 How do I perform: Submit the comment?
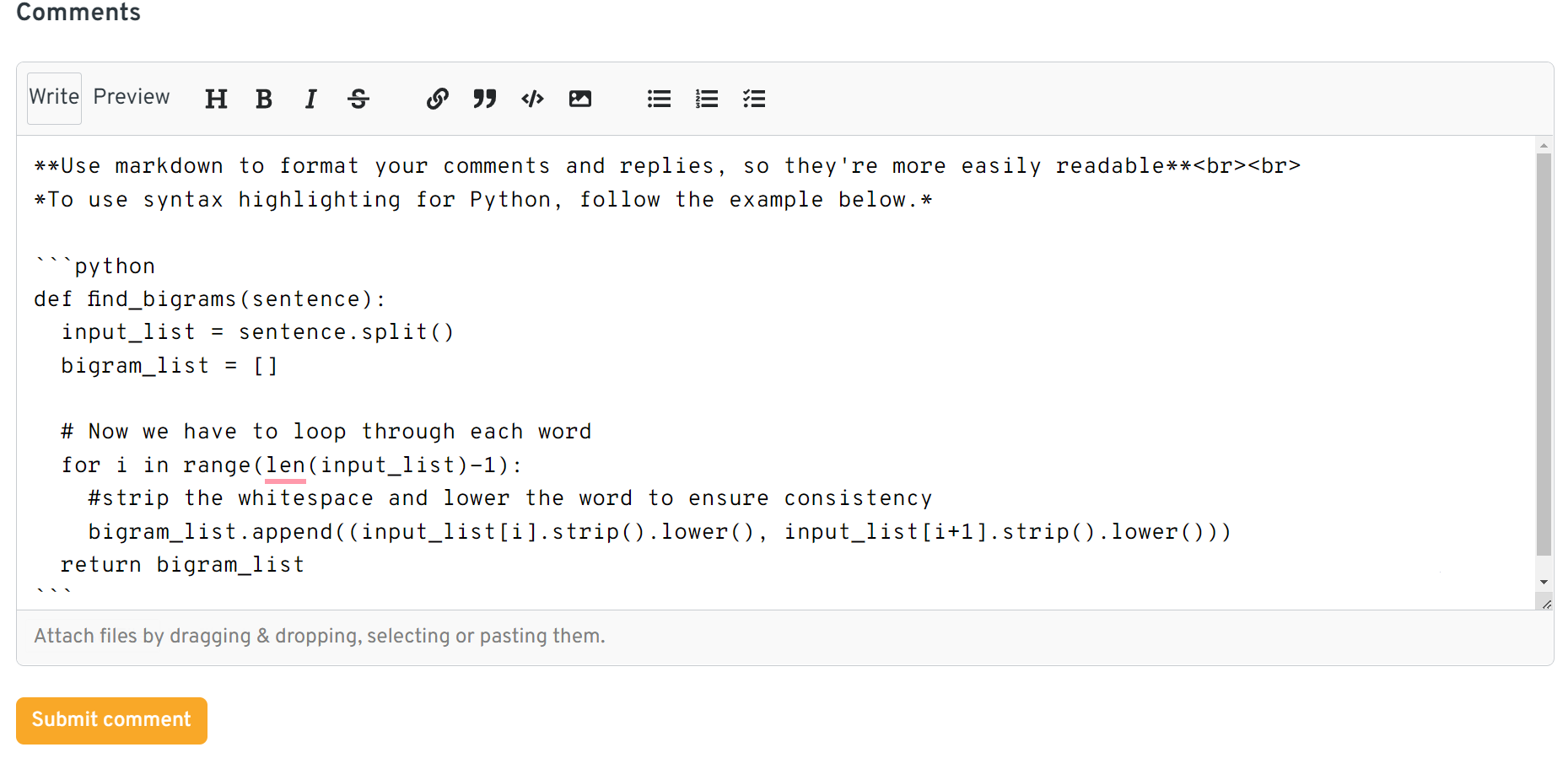tap(110, 720)
